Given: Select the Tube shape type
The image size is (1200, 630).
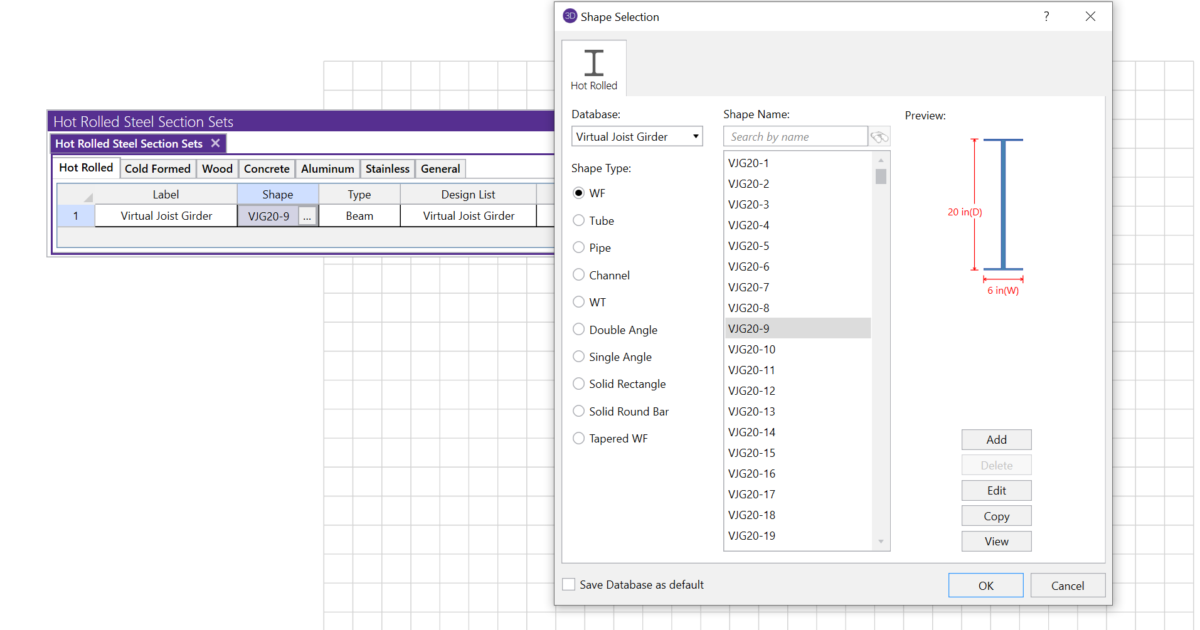Looking at the screenshot, I should [x=579, y=221].
